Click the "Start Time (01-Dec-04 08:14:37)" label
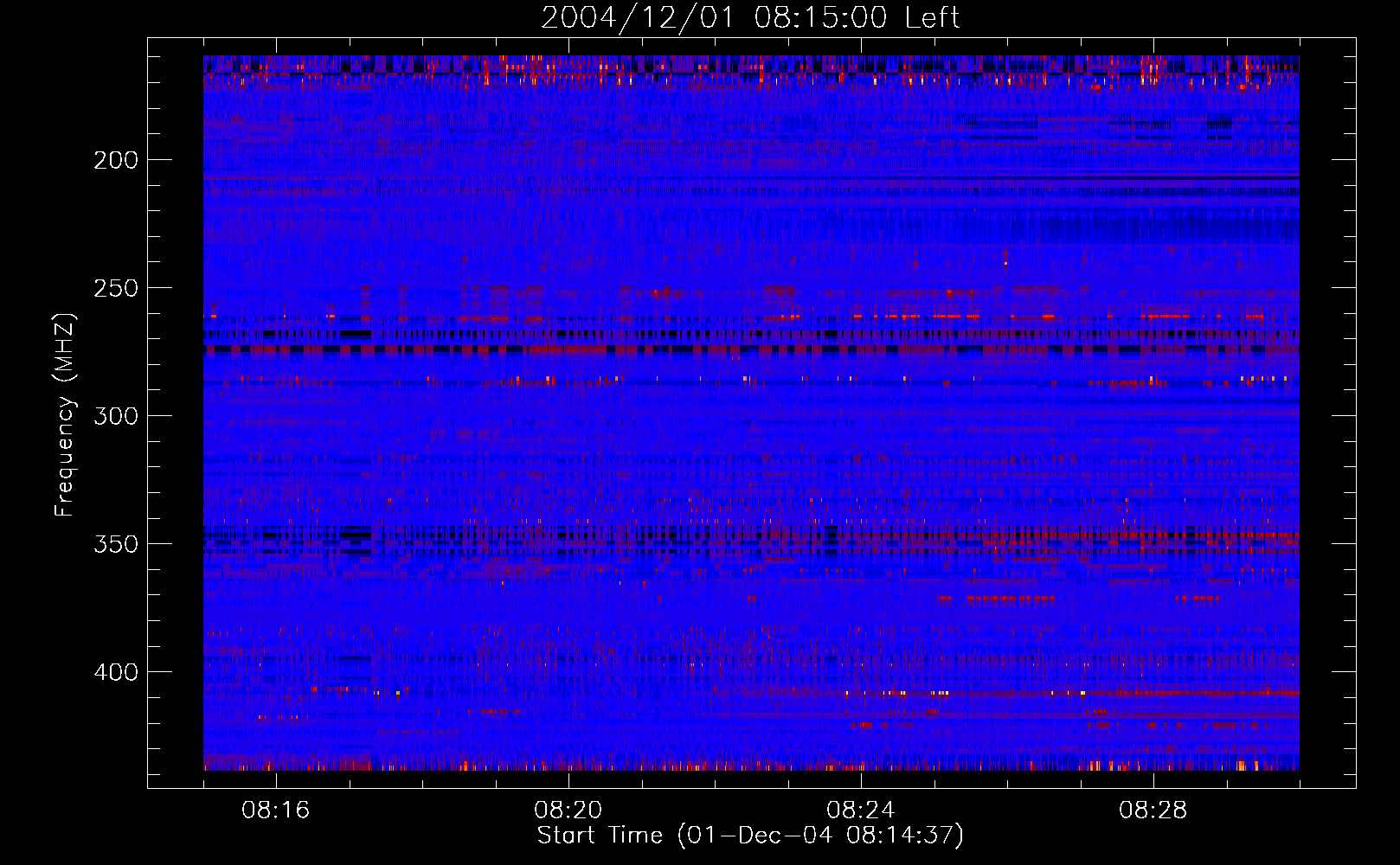The height and width of the screenshot is (865, 1400). [x=750, y=836]
